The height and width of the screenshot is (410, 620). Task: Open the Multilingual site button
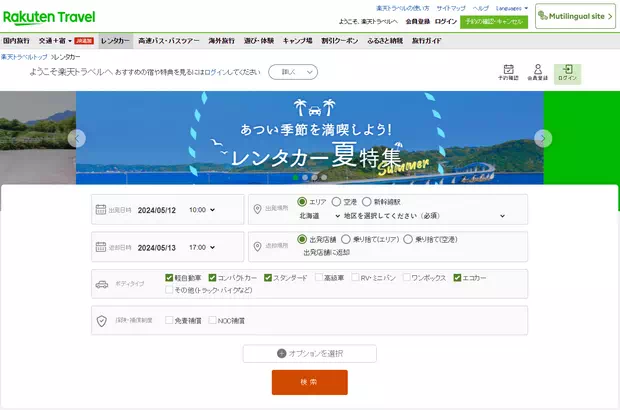[x=575, y=16]
